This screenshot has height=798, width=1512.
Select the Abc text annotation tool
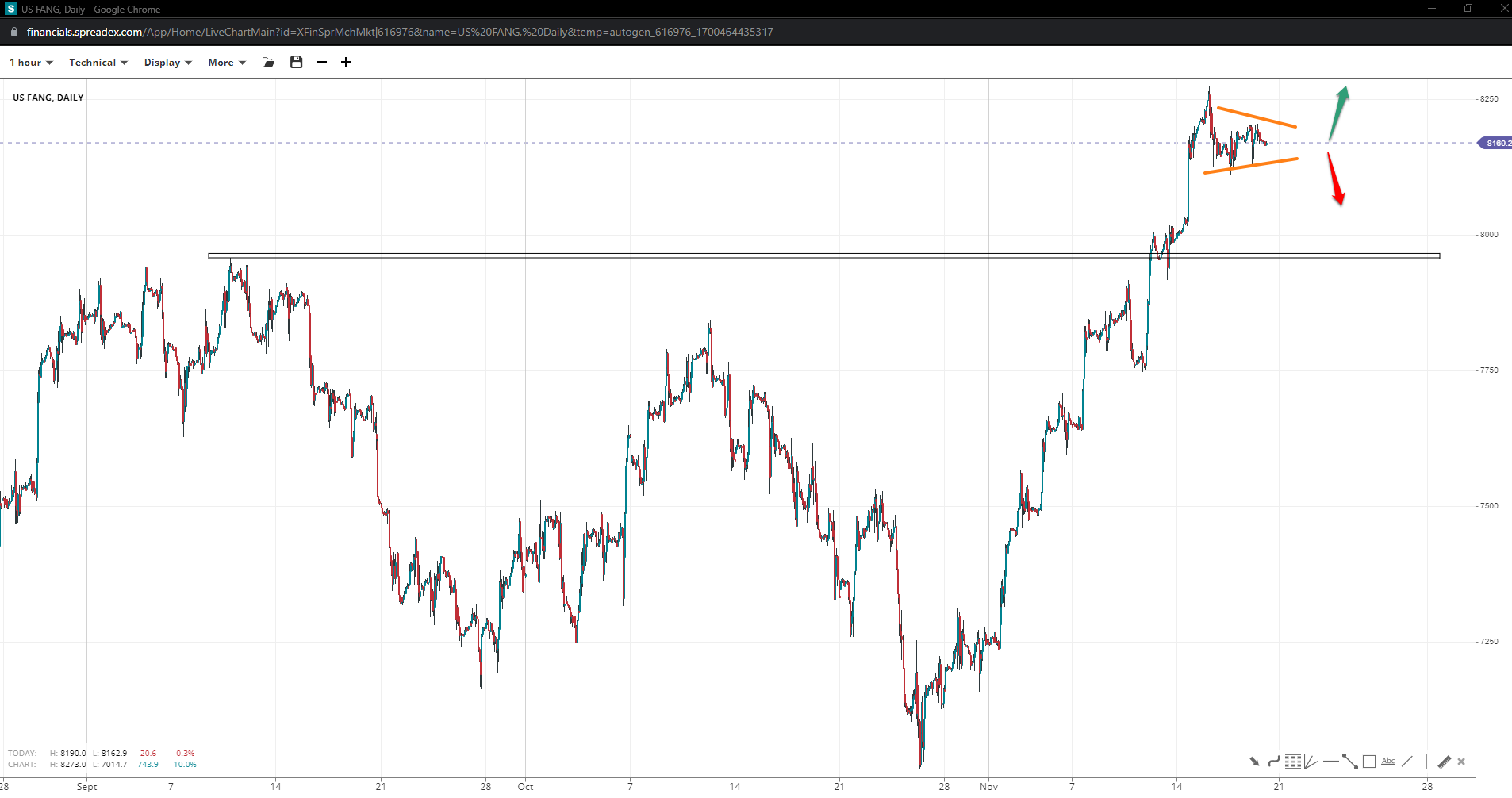1388,762
